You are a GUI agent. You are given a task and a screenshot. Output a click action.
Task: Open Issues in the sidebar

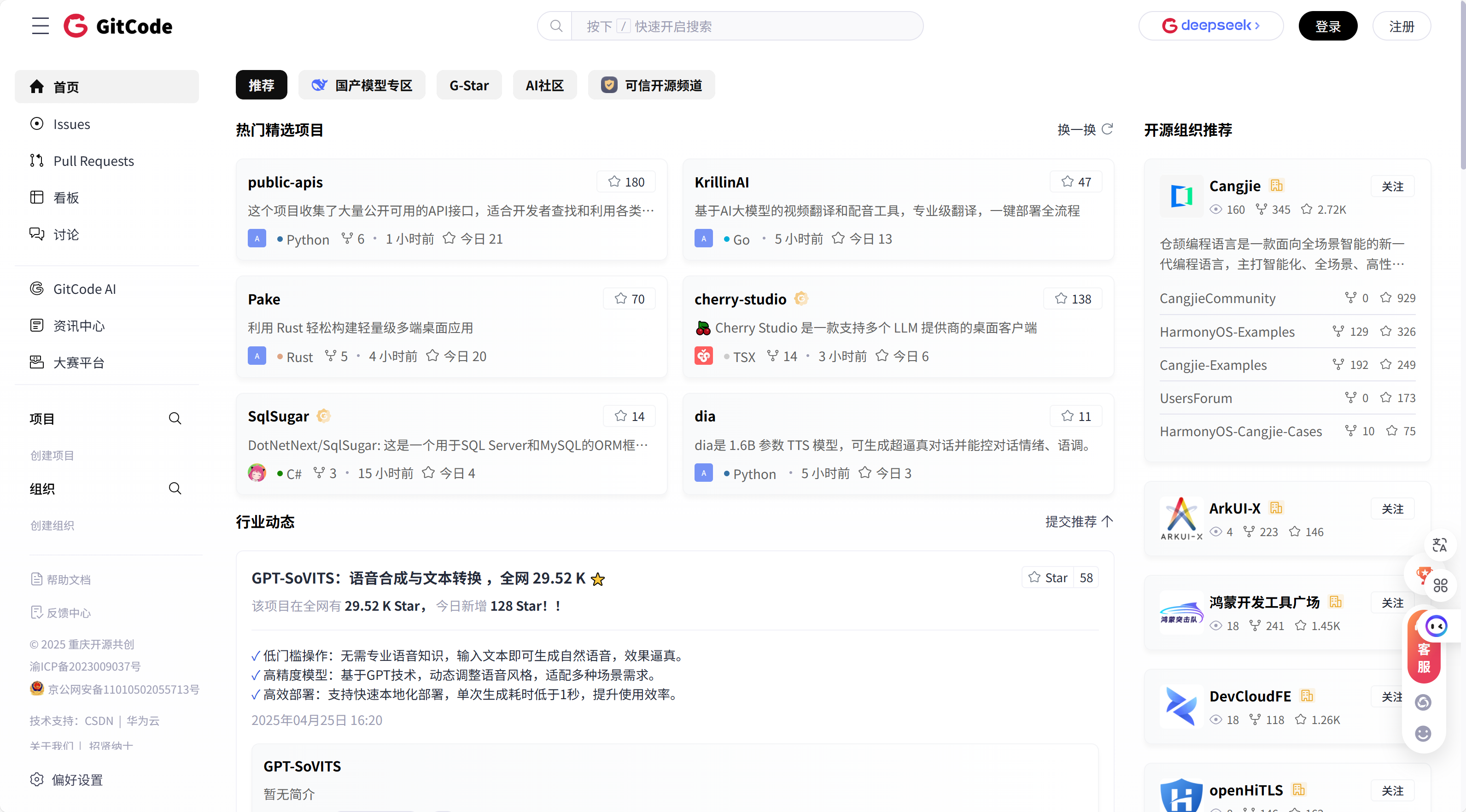pos(107,124)
